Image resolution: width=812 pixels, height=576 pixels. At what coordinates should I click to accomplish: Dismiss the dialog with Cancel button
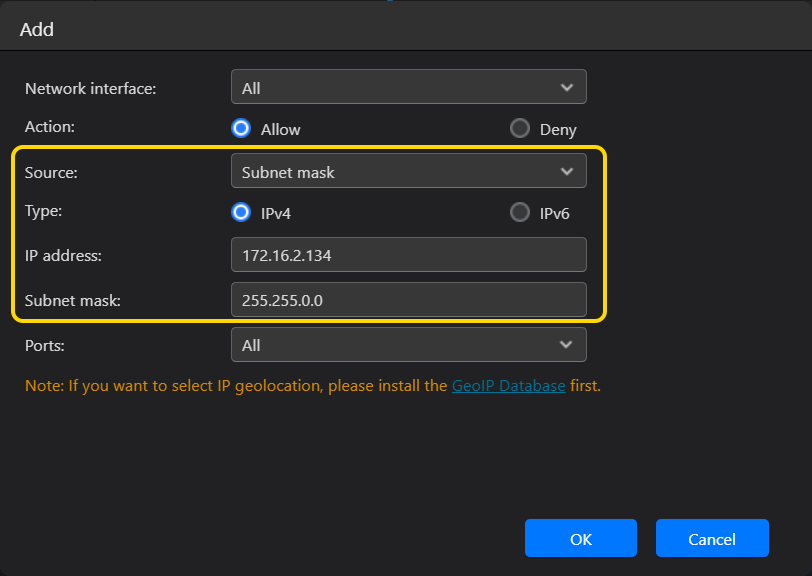(x=712, y=538)
